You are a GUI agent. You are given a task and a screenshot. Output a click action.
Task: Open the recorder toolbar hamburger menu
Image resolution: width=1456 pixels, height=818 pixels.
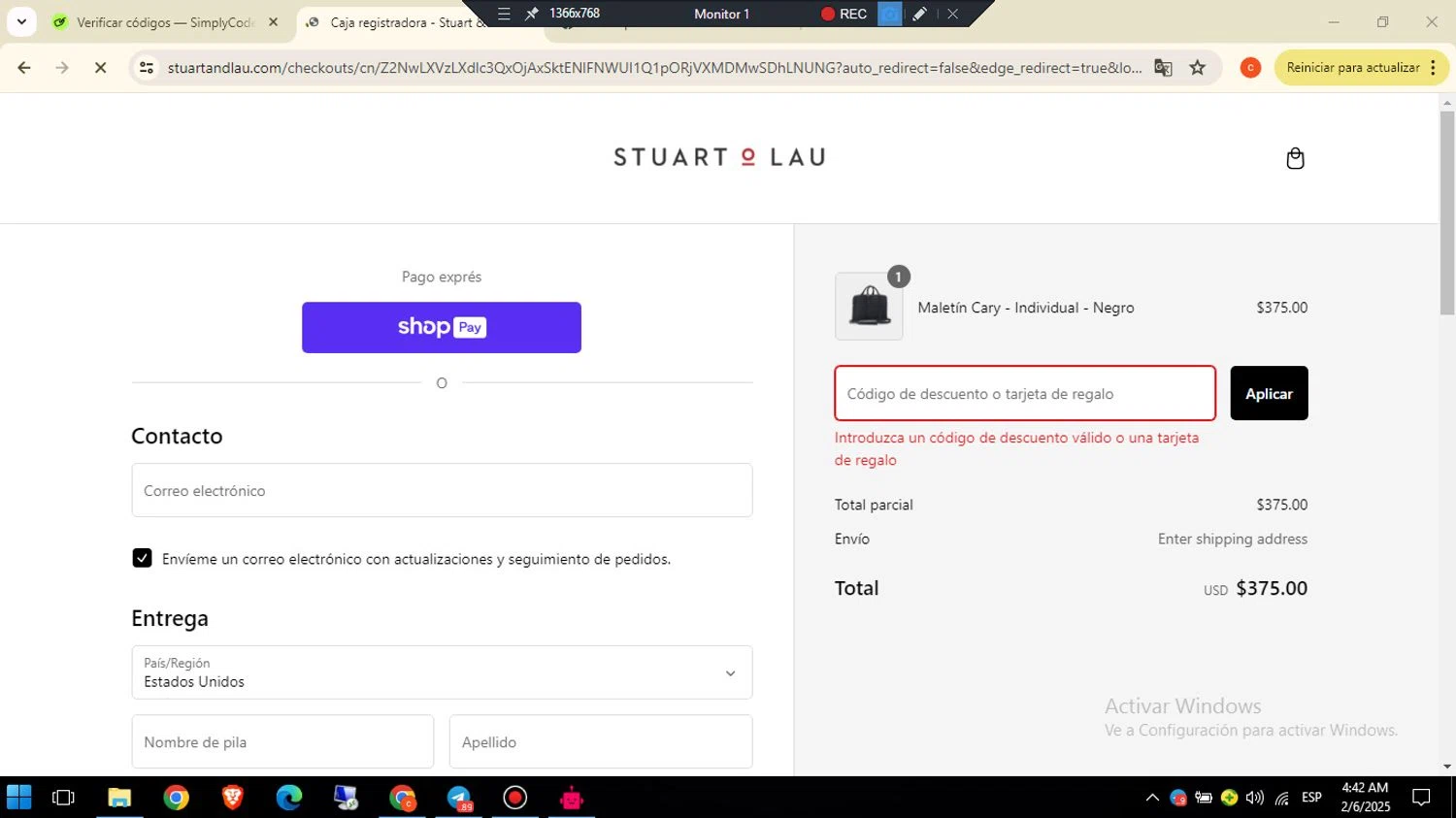click(x=504, y=14)
